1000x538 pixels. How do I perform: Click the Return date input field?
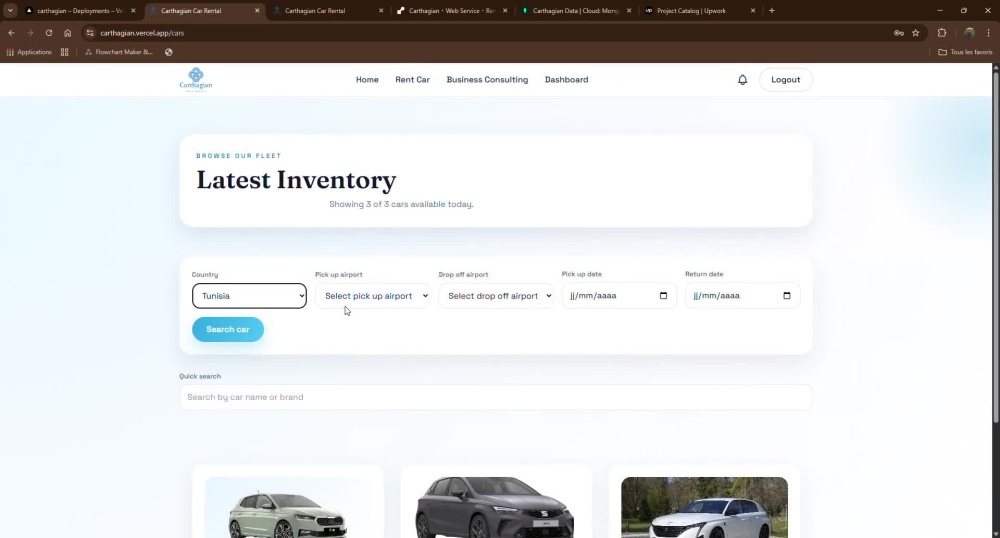tap(742, 296)
